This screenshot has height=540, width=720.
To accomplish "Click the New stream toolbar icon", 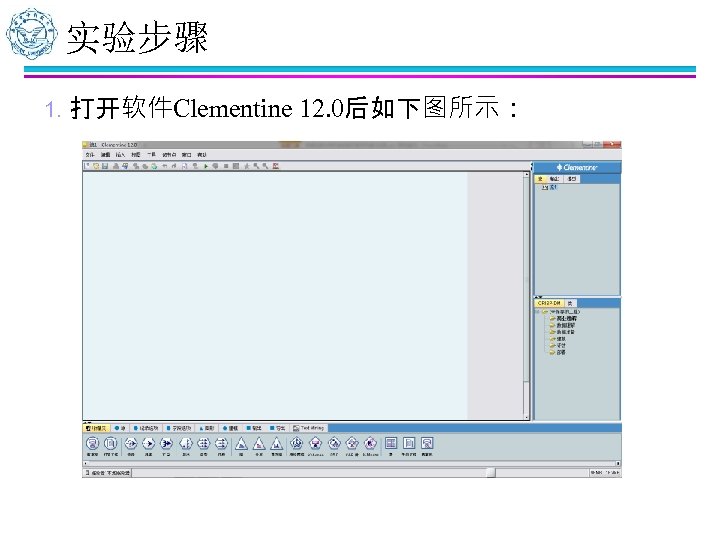I will (87, 166).
